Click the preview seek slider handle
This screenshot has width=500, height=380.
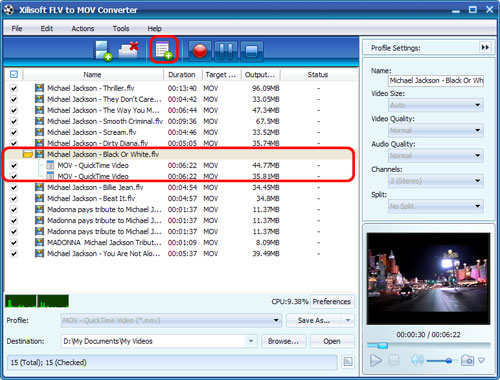(382, 345)
